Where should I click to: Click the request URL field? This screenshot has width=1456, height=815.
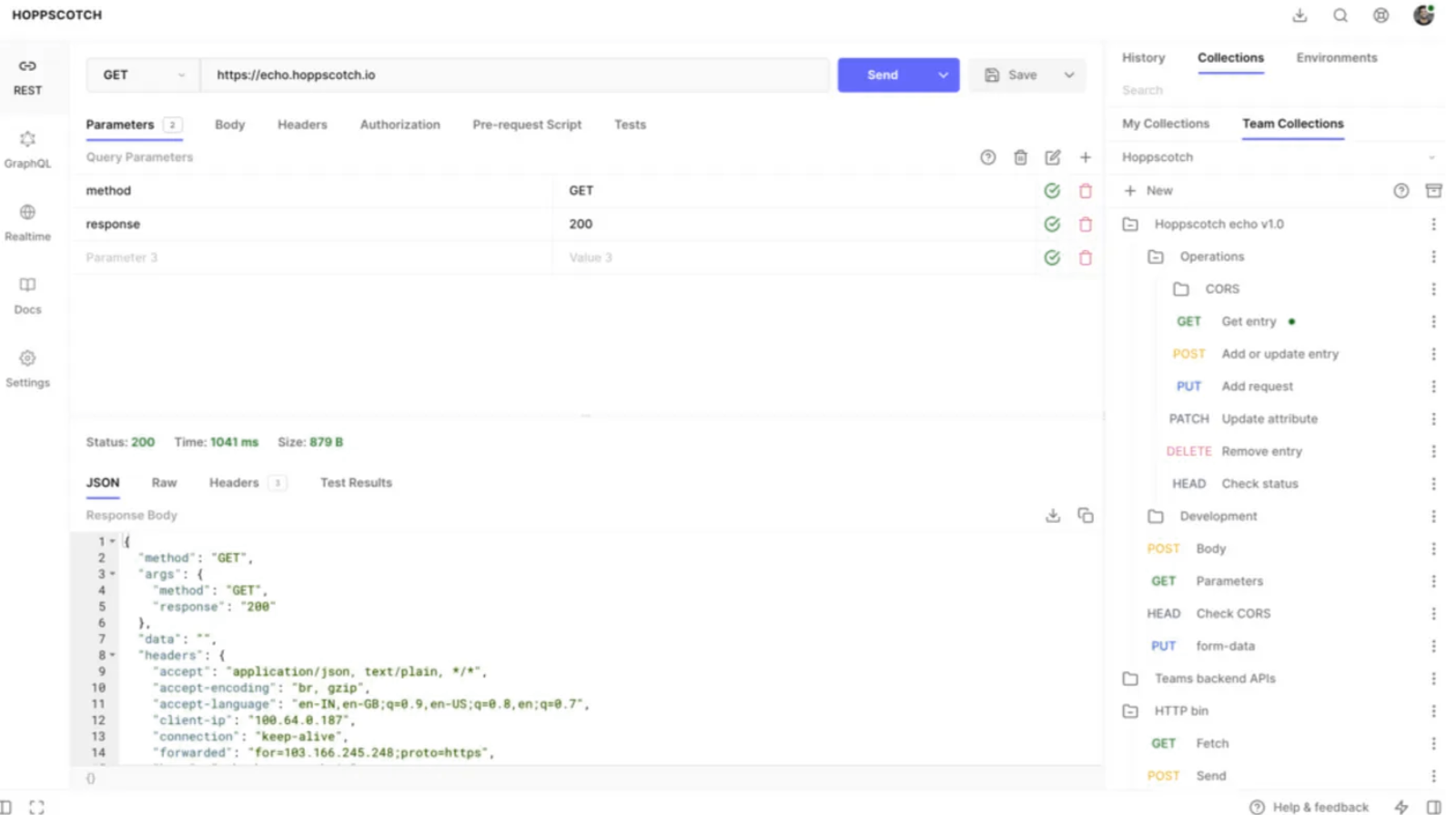[x=515, y=75]
